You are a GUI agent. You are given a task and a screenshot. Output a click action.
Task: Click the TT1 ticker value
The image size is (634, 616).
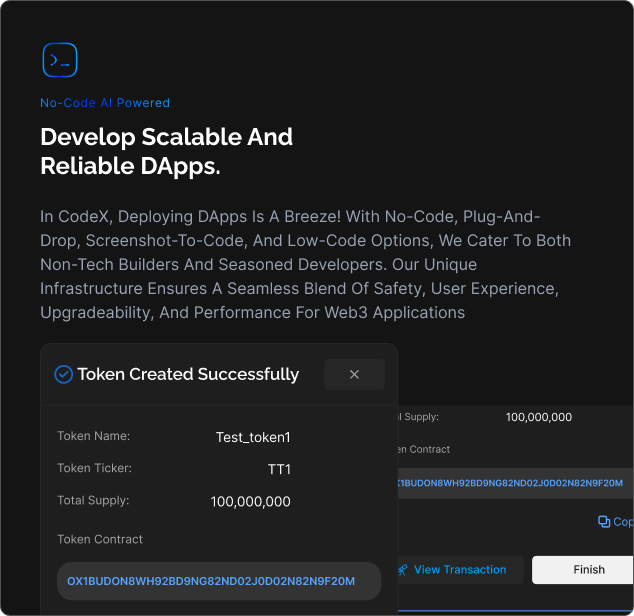point(279,469)
